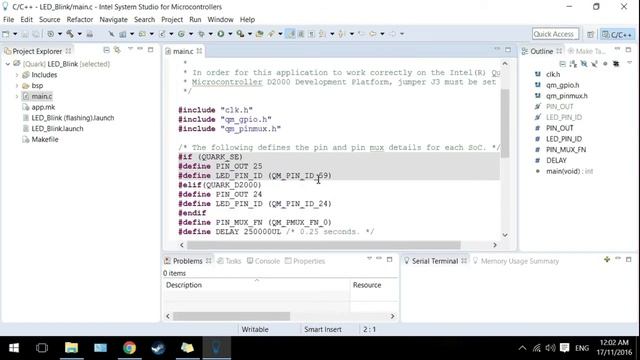Open Project Explorer view menu arrow
640x360 pixels.
point(130,49)
